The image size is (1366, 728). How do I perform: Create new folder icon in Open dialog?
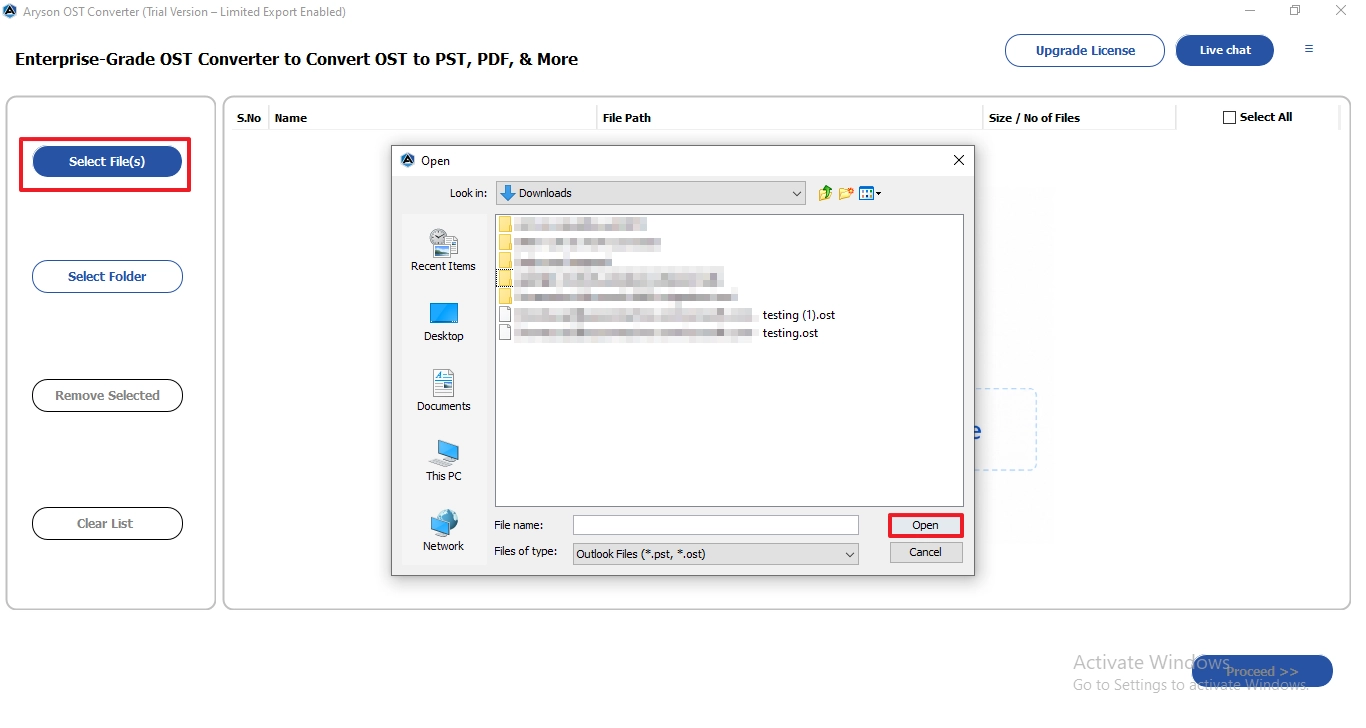tap(846, 193)
